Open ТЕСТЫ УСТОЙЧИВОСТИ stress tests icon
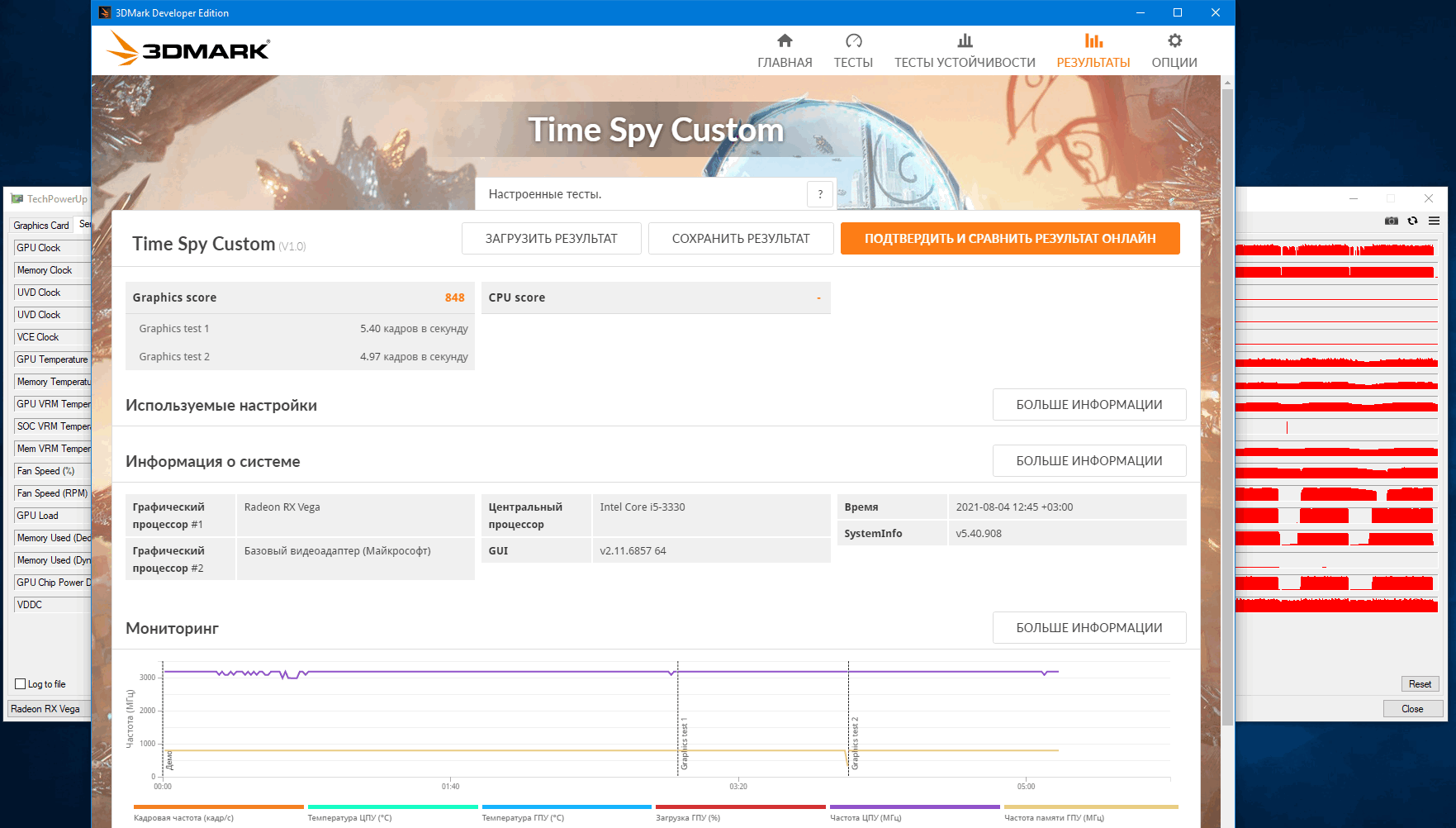Viewport: 1456px width, 828px height. (x=965, y=40)
